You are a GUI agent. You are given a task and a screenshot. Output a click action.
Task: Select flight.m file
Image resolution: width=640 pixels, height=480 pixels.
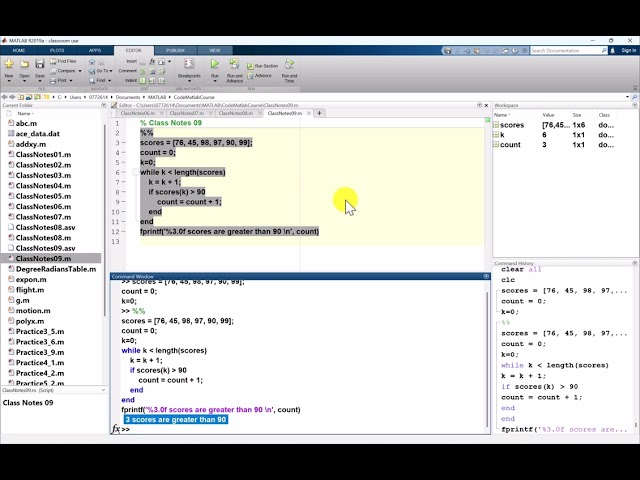30,290
